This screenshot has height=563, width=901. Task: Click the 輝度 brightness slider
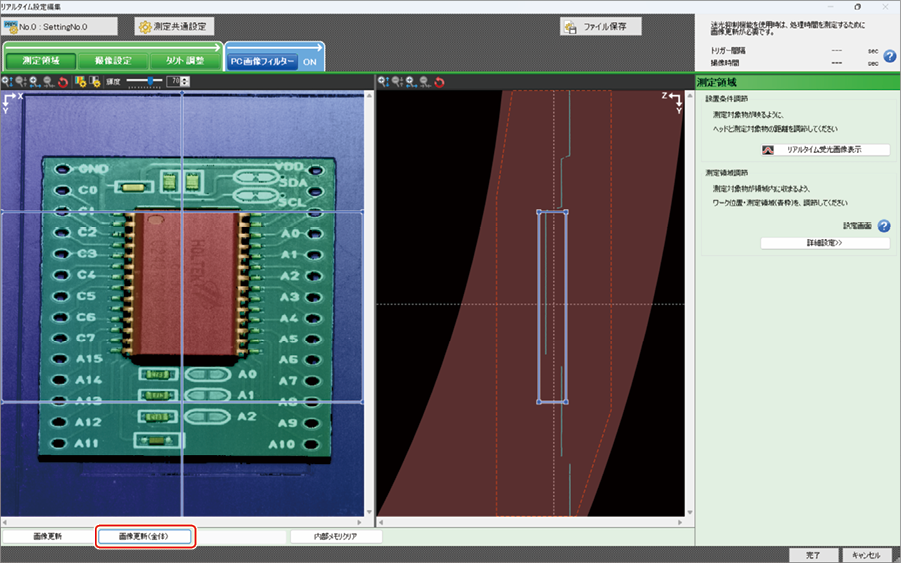tap(152, 81)
